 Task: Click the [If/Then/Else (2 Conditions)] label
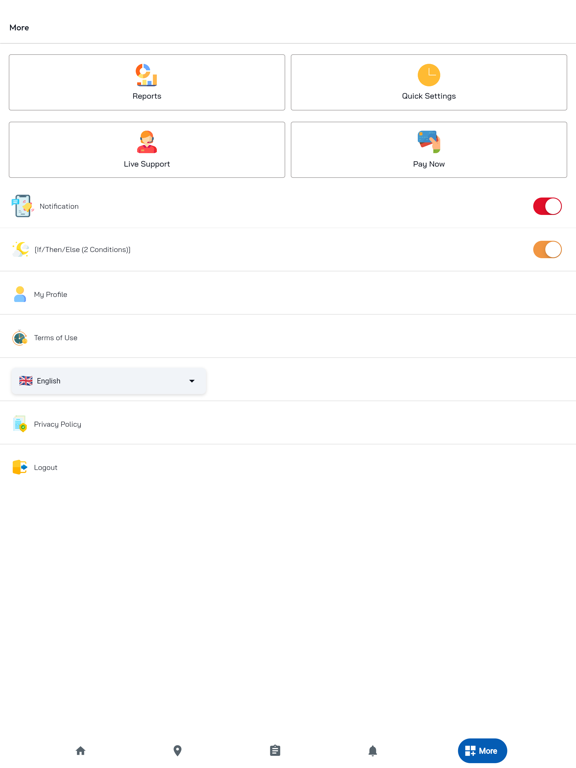pos(82,249)
